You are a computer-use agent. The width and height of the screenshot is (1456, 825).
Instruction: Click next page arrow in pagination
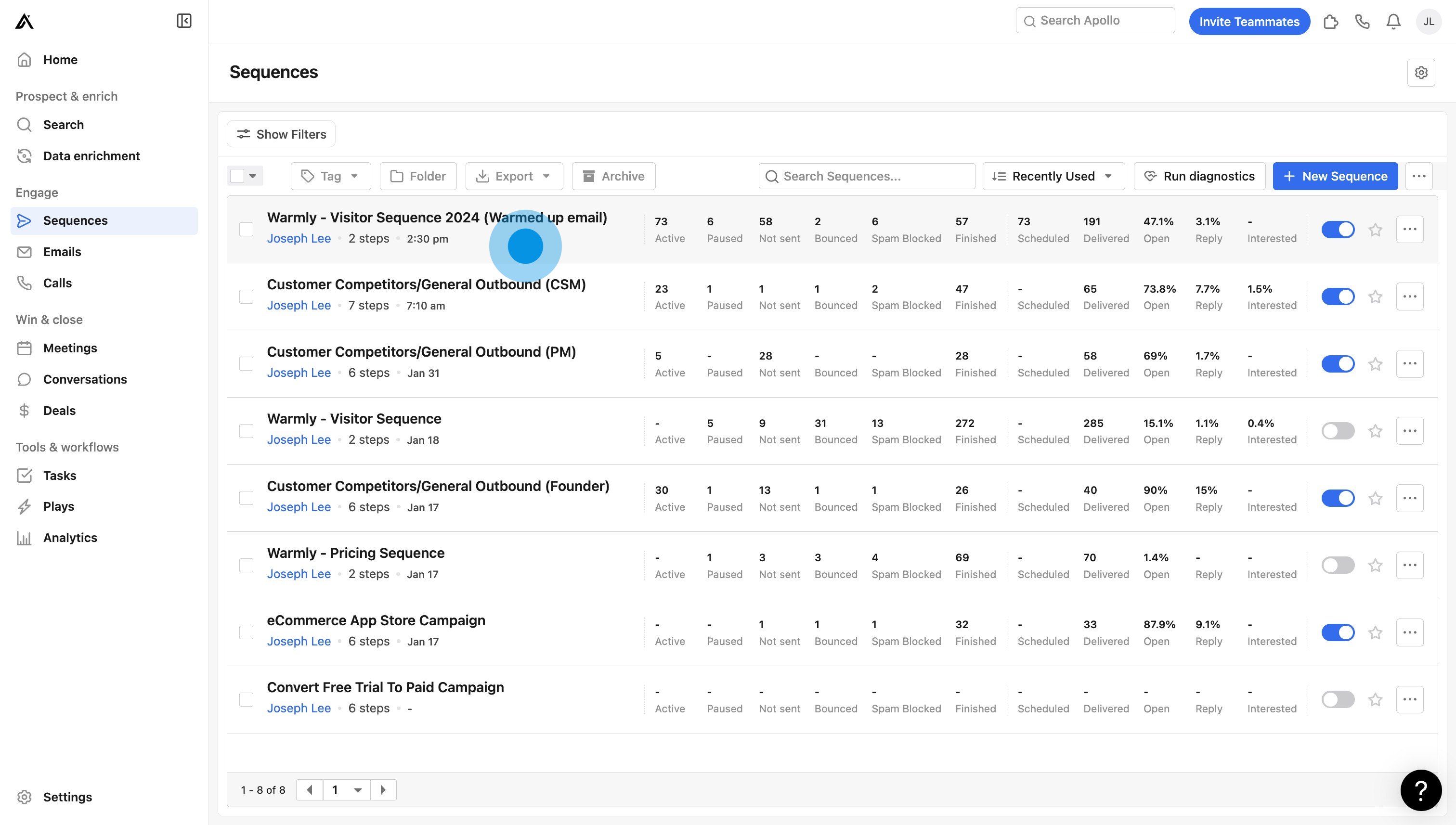tap(383, 790)
